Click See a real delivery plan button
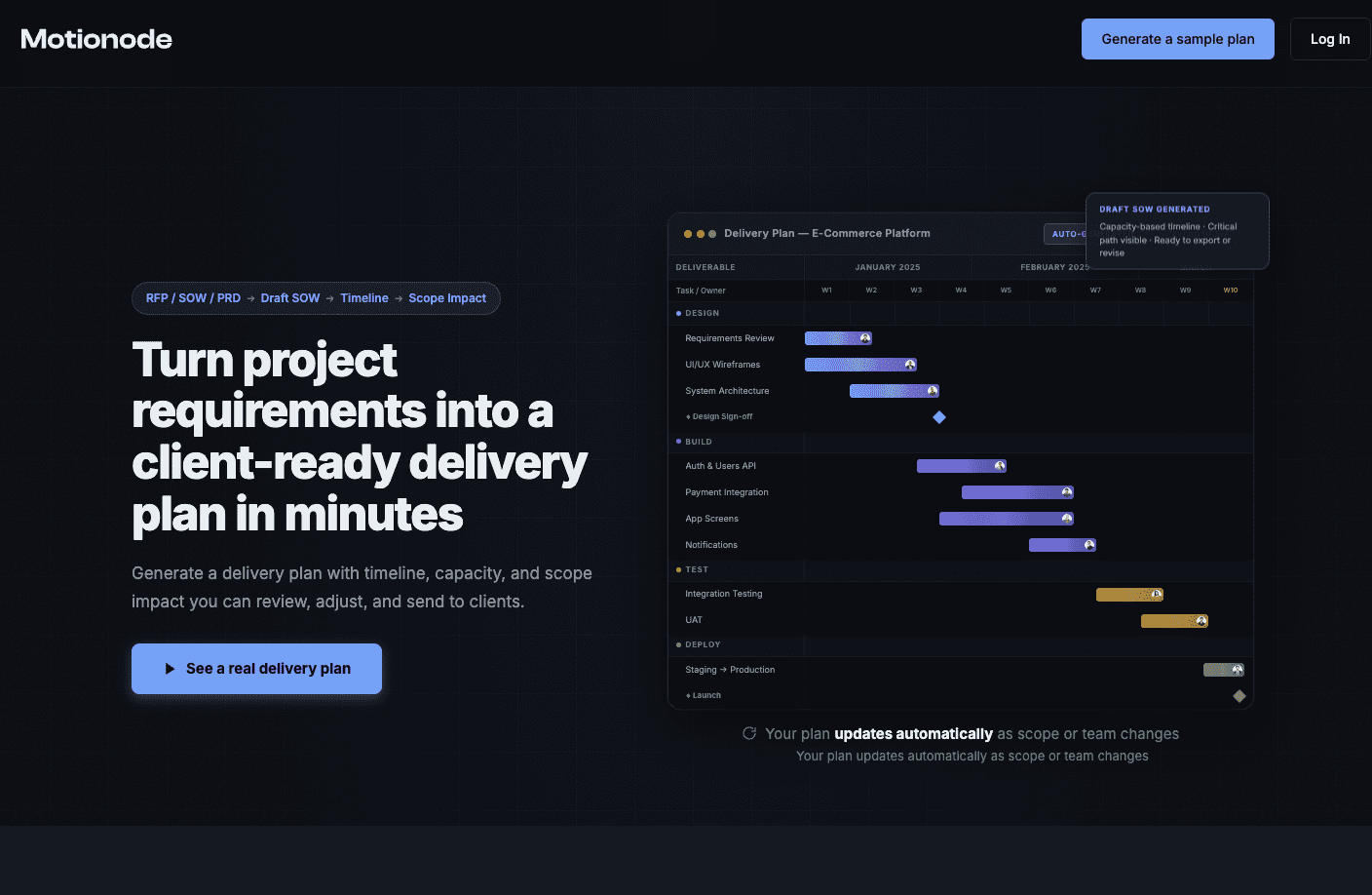Viewport: 1372px width, 895px height. click(x=256, y=669)
